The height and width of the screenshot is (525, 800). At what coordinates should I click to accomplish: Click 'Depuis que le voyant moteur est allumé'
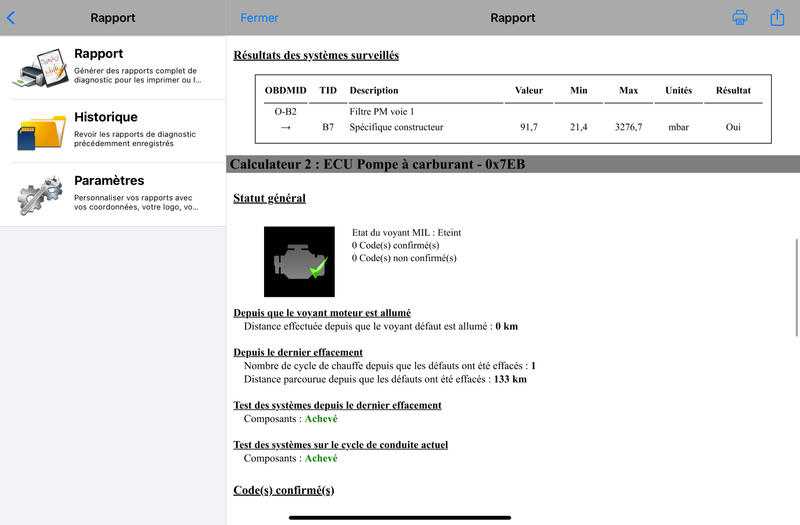[x=322, y=313]
